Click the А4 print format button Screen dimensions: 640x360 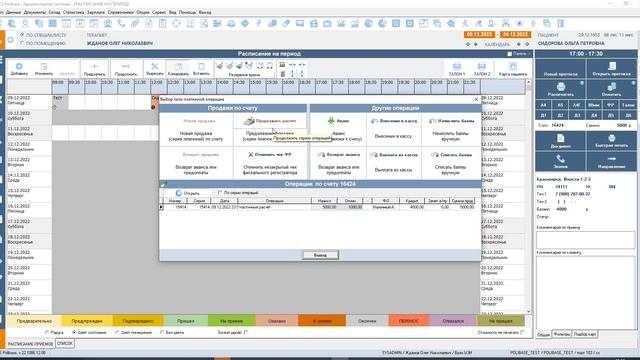pos(543,105)
